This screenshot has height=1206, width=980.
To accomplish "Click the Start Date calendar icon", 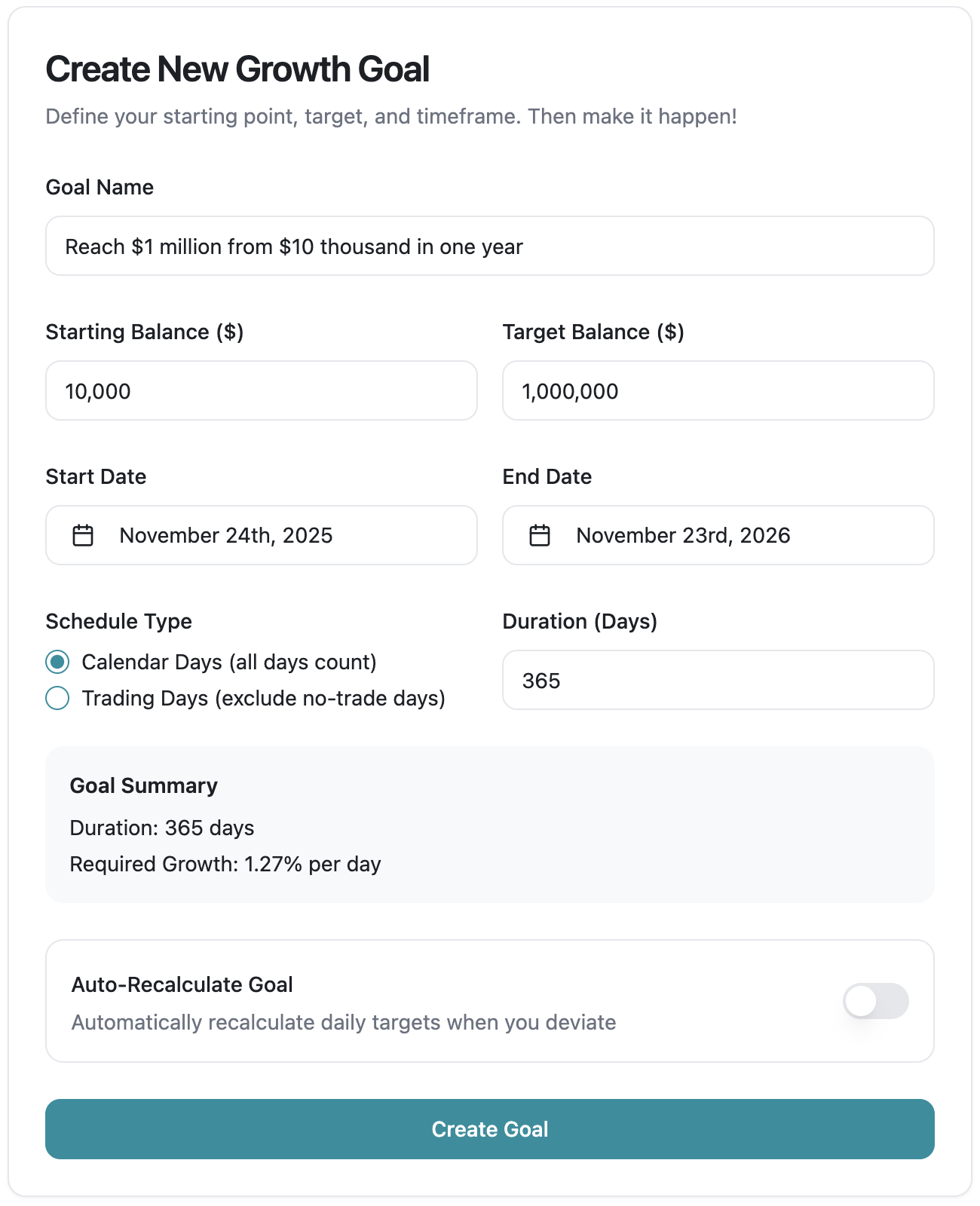I will [x=83, y=536].
